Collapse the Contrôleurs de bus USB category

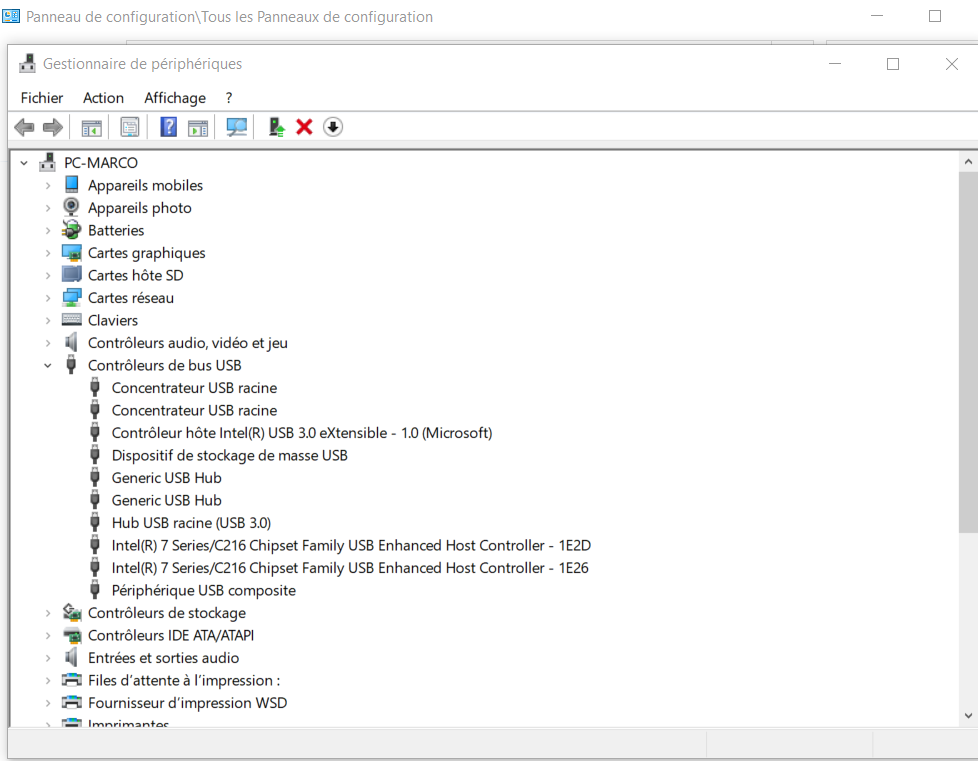coord(48,366)
